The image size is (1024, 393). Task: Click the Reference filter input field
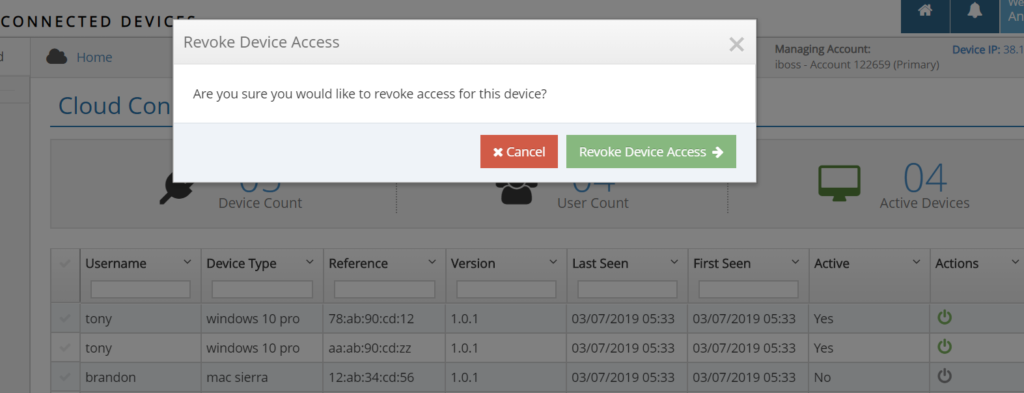pyautogui.click(x=384, y=289)
